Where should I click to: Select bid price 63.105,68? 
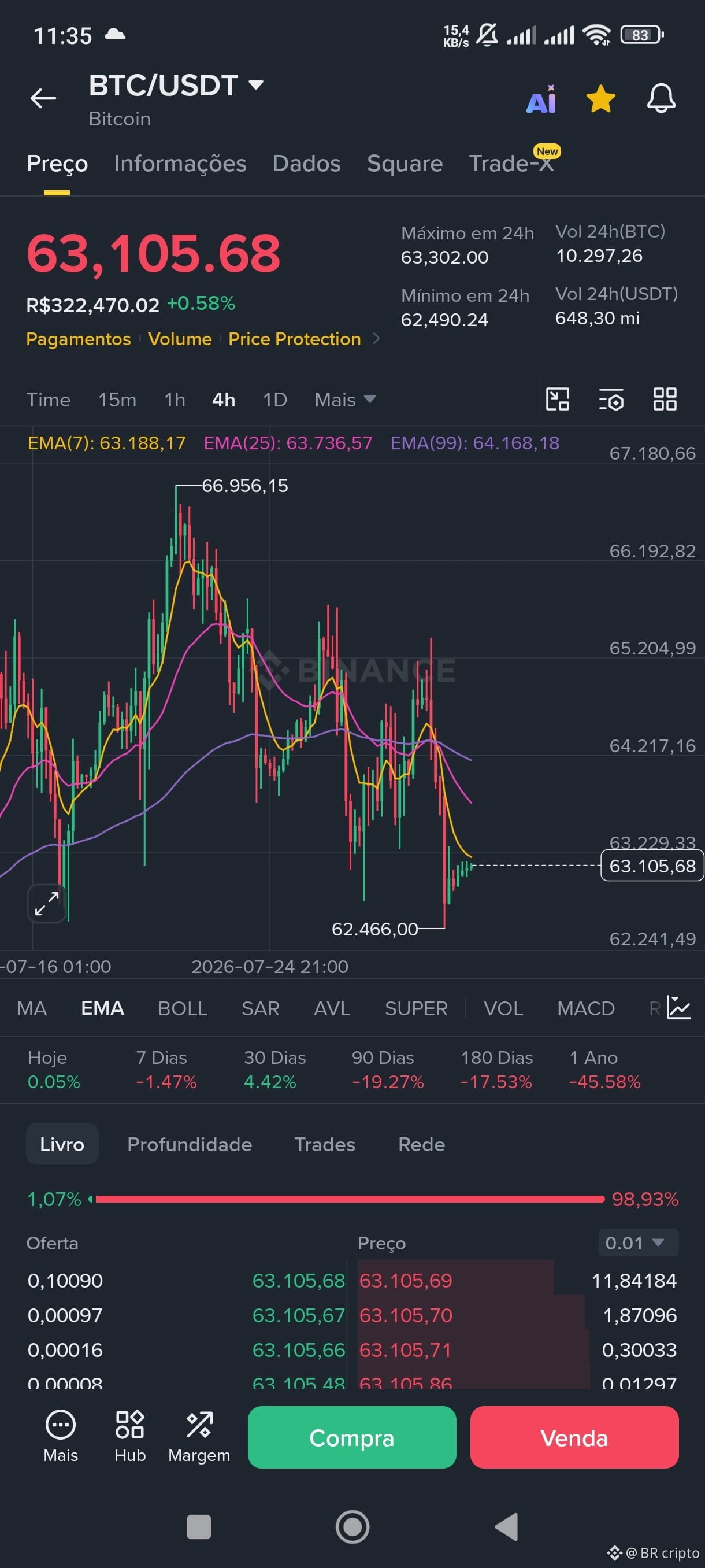click(x=299, y=1281)
